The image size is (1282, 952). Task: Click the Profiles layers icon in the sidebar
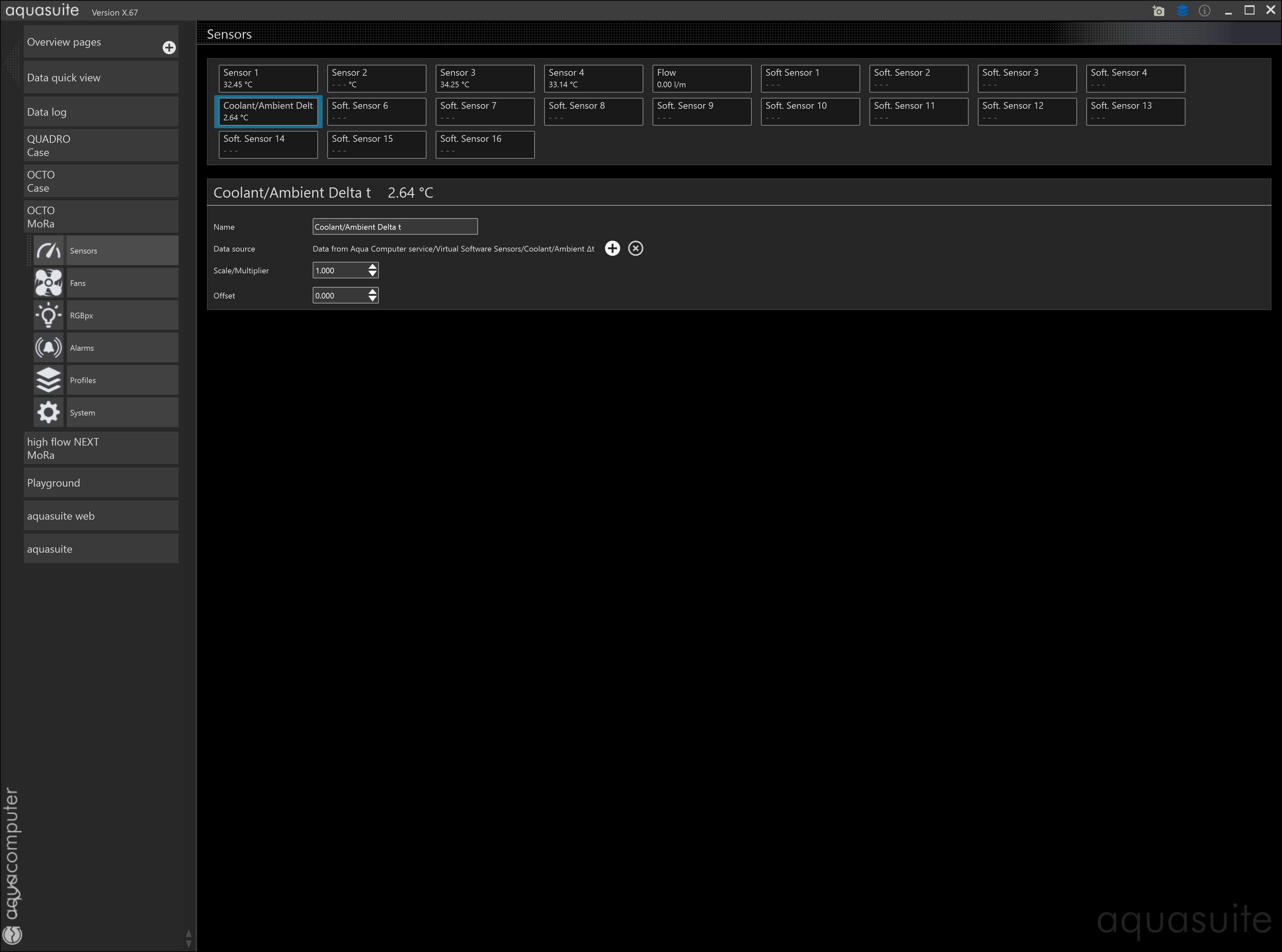(48, 380)
